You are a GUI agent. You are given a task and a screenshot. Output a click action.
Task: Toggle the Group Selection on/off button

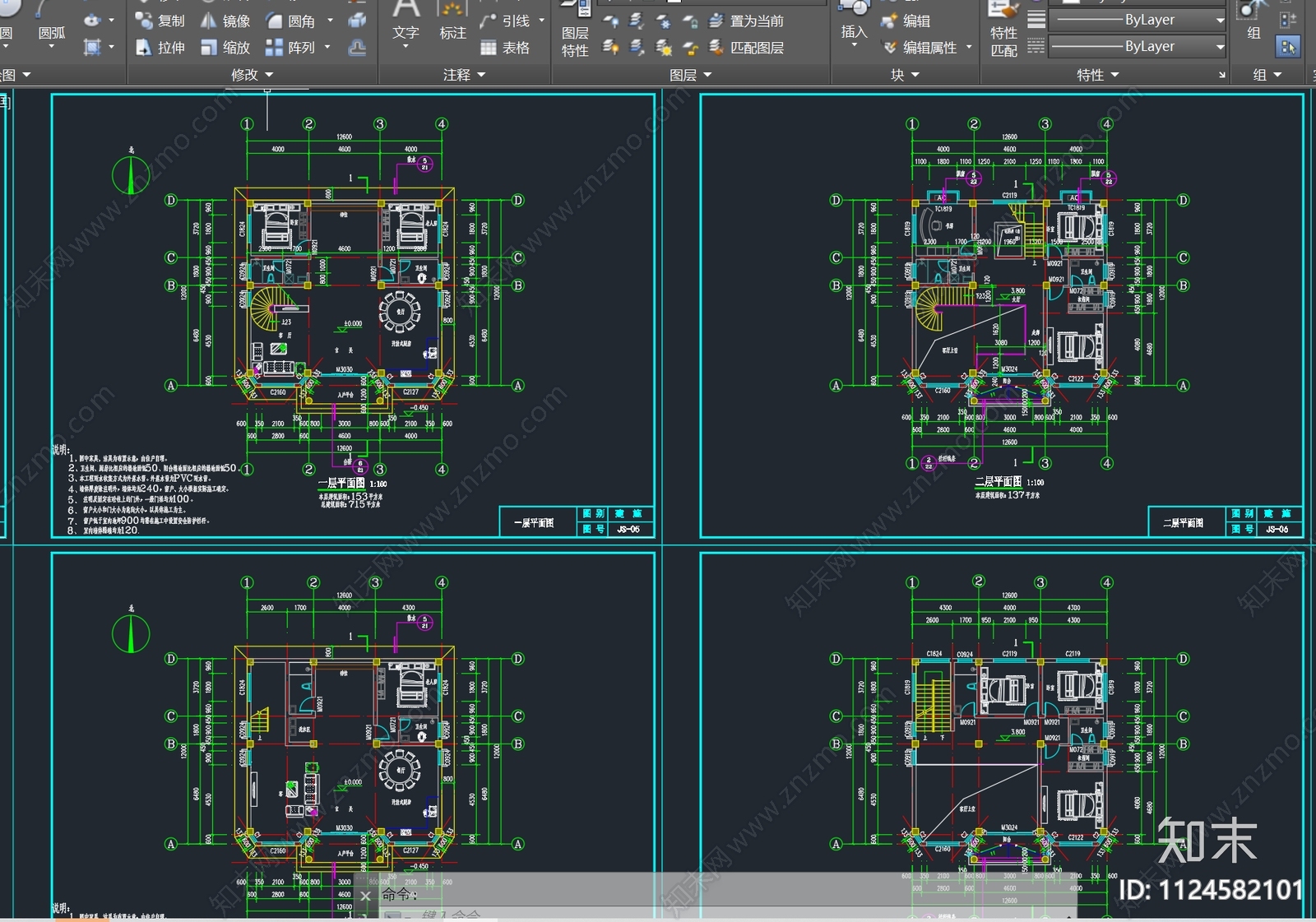pyautogui.click(x=1288, y=47)
